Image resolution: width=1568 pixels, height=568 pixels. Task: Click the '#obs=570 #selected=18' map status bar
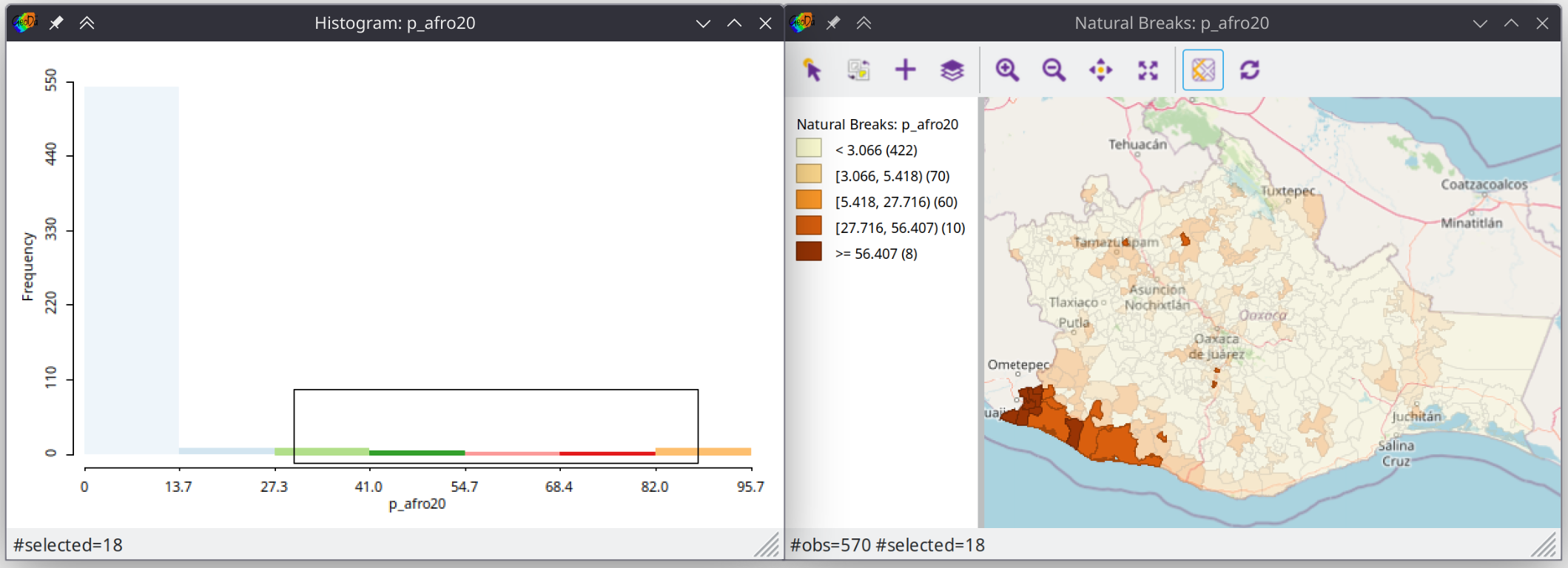(887, 545)
